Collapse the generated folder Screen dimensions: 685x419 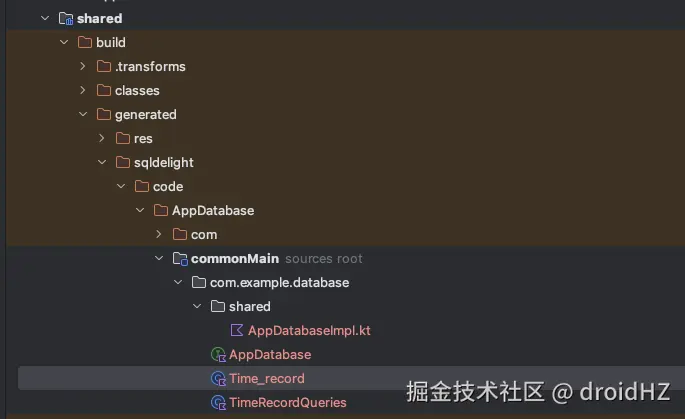[x=83, y=114]
